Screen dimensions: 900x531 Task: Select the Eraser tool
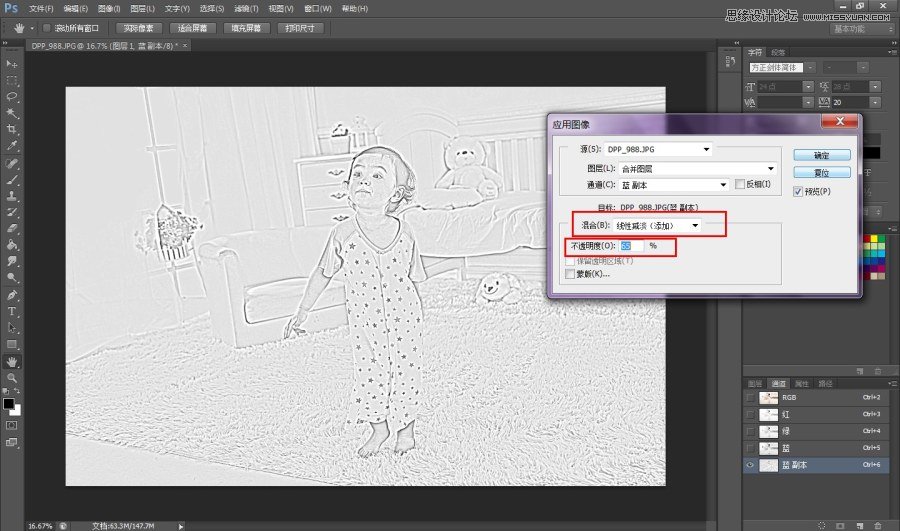click(11, 228)
